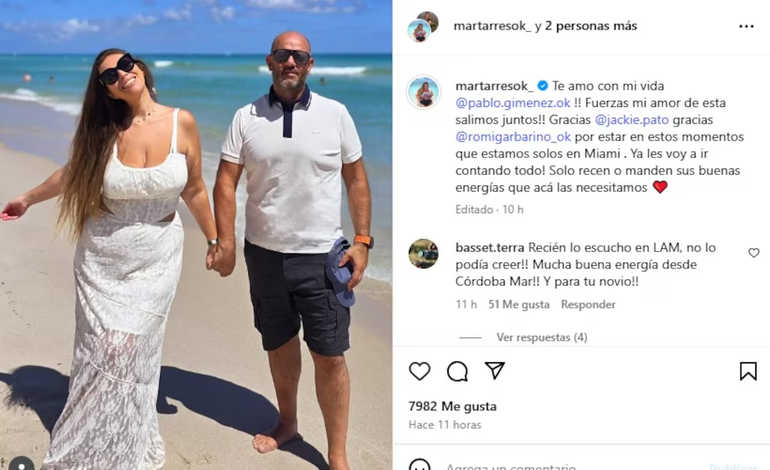Open martarresok_ avatar beside the caption
The height and width of the screenshot is (470, 770).
(423, 92)
